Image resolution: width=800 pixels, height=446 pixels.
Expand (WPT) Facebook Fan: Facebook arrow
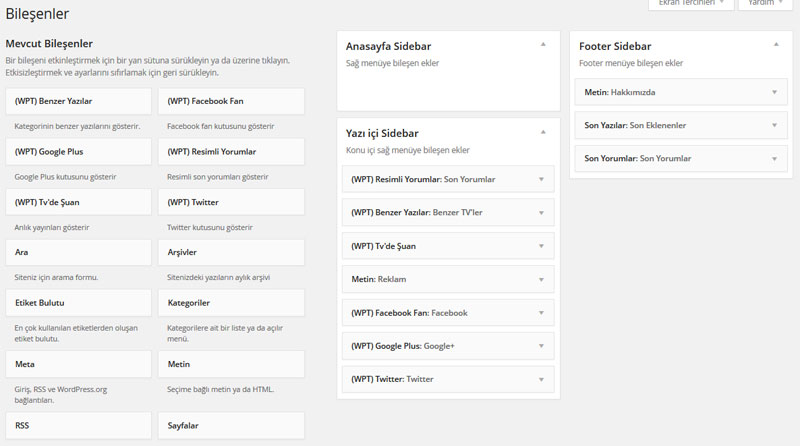tap(541, 313)
